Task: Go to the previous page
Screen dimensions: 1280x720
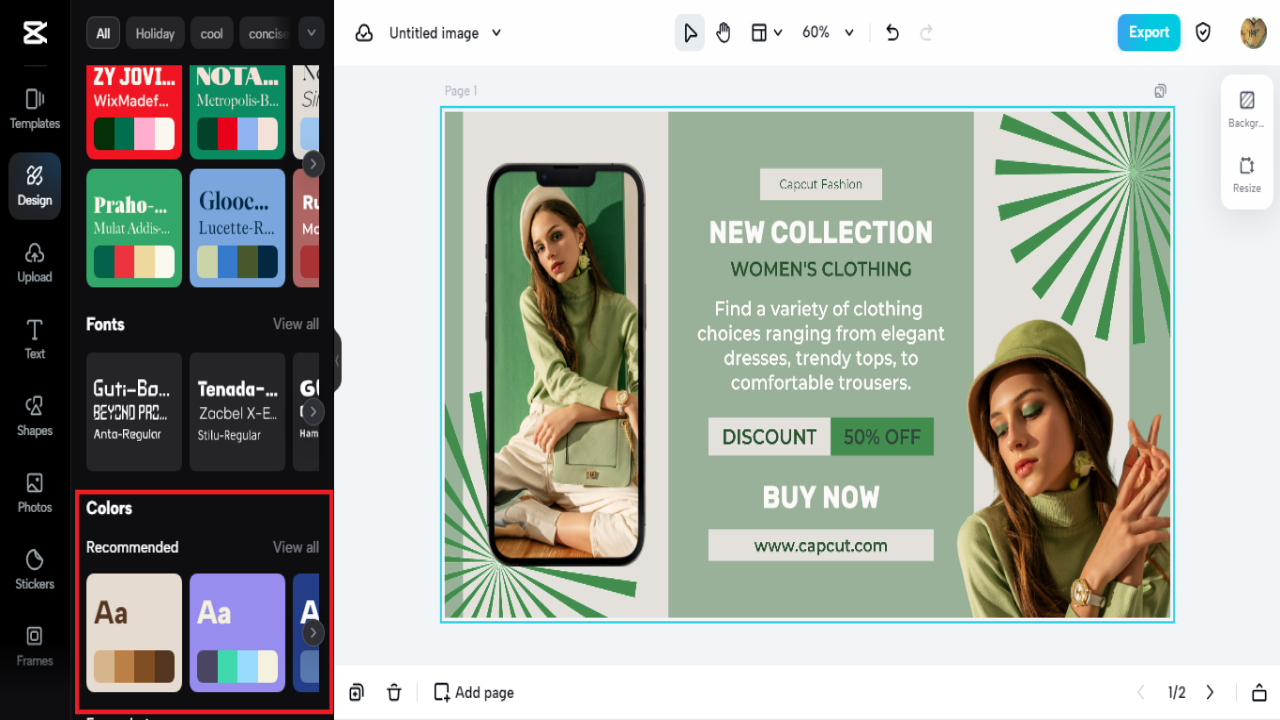Action: click(x=1141, y=692)
